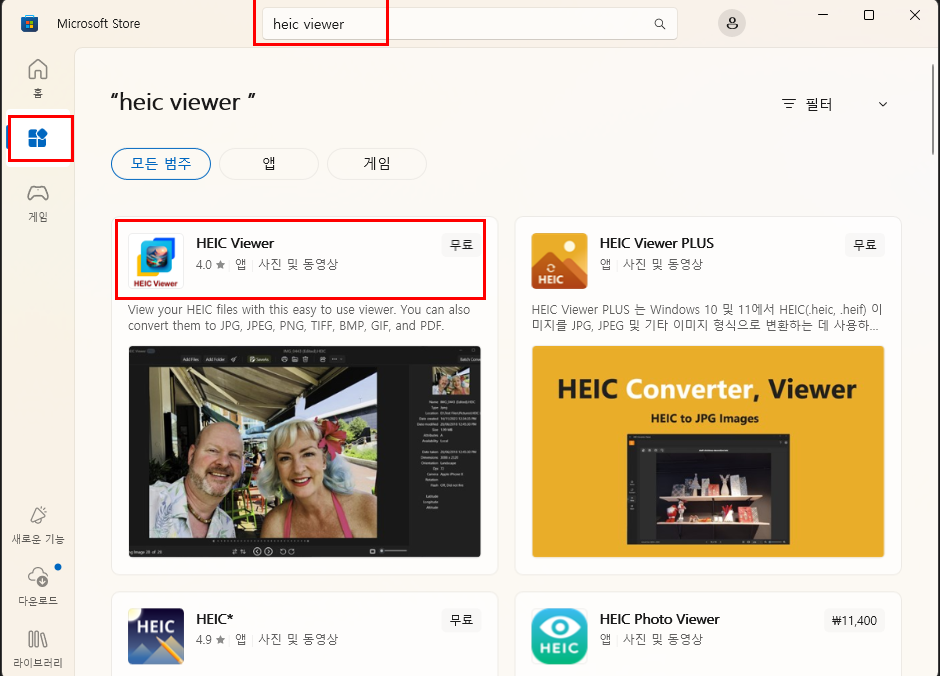This screenshot has height=676, width=940.
Task: Open the HEIC Viewer title link
Action: coord(235,243)
